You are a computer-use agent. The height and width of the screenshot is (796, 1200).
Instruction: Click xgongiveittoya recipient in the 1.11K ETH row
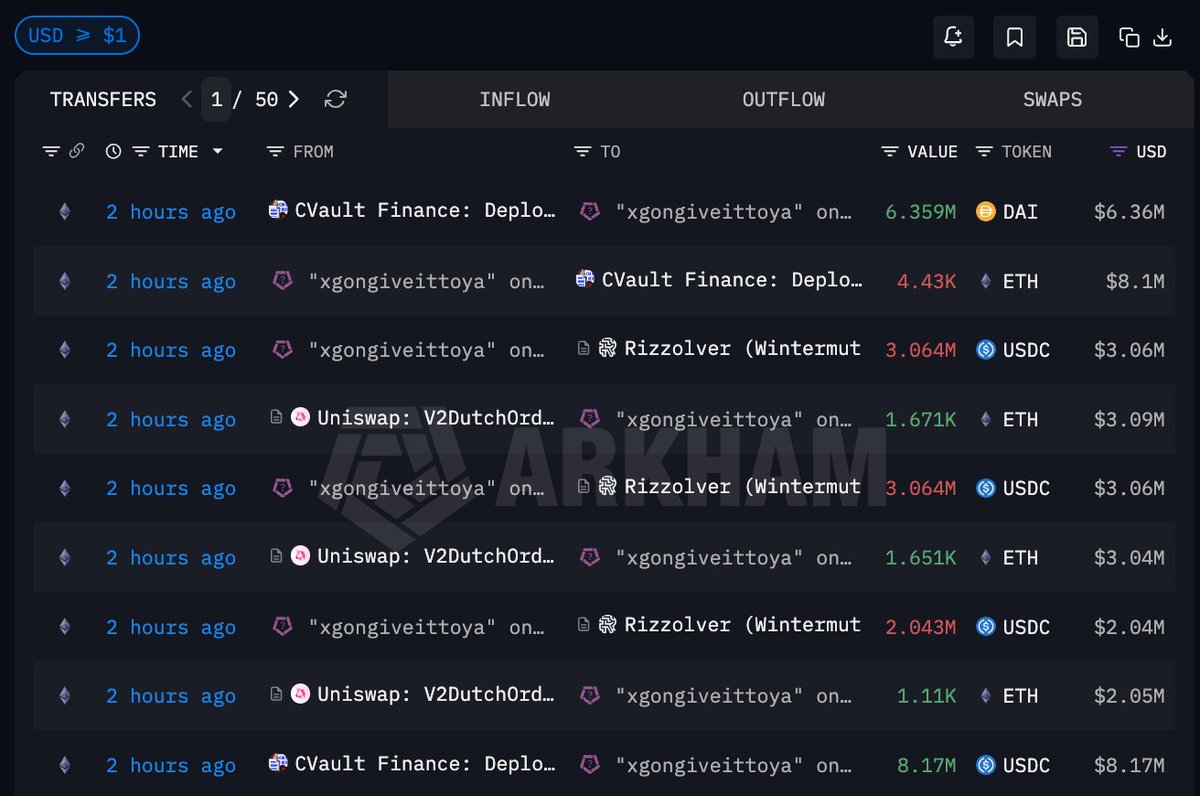(x=734, y=696)
